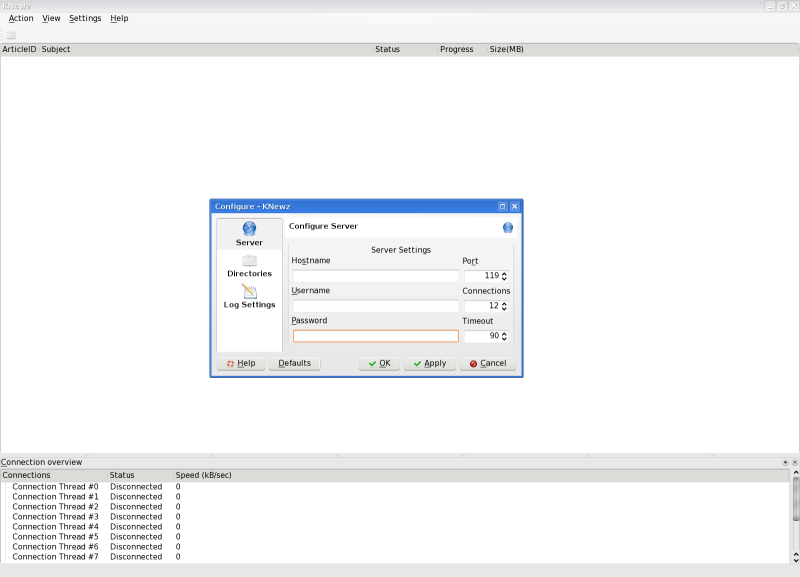
Task: Click Disconnected status of Connection Thread #0
Action: coord(136,487)
